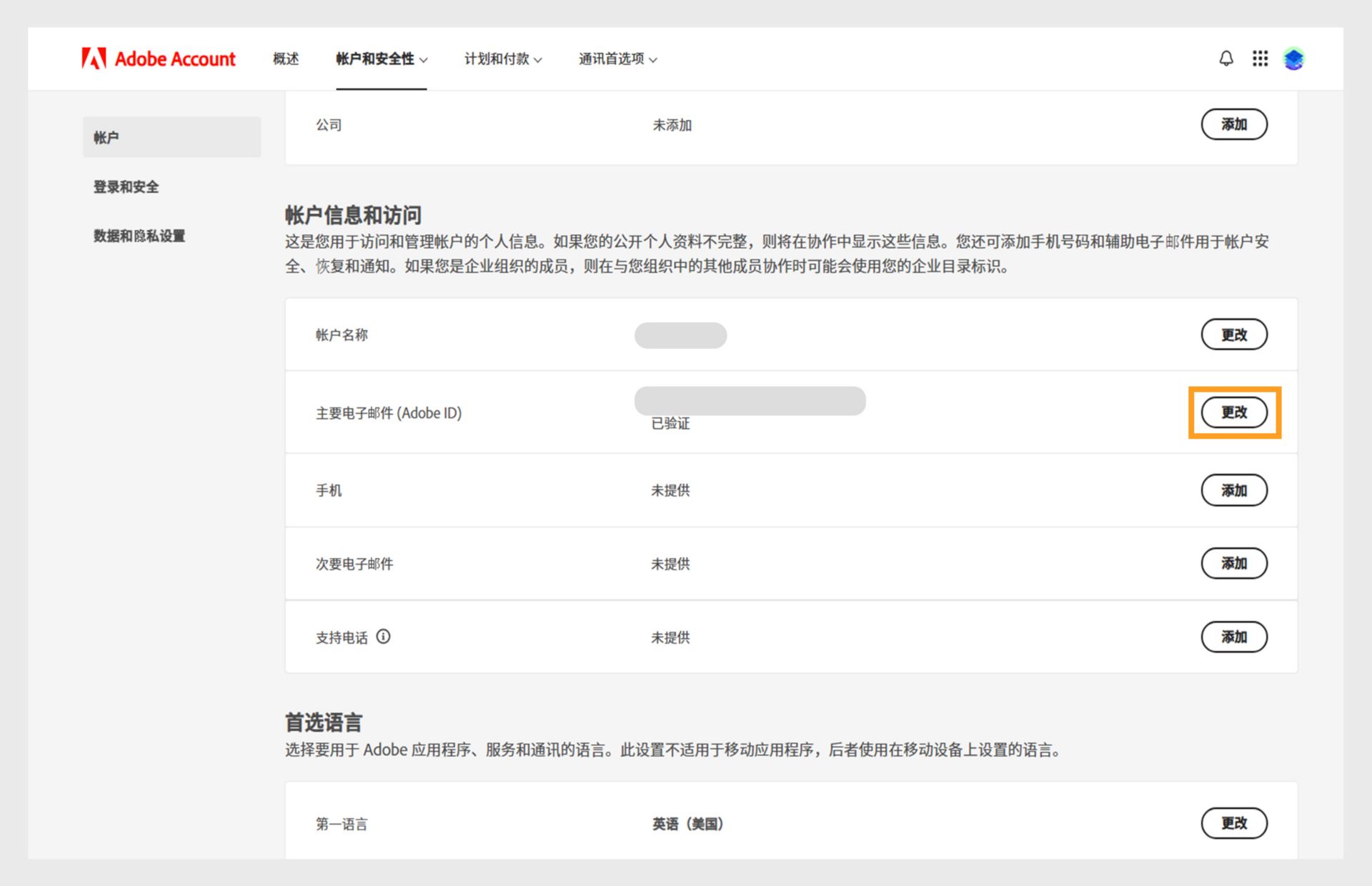1372x886 pixels.
Task: Click the 英语（美国）language value
Action: click(687, 824)
